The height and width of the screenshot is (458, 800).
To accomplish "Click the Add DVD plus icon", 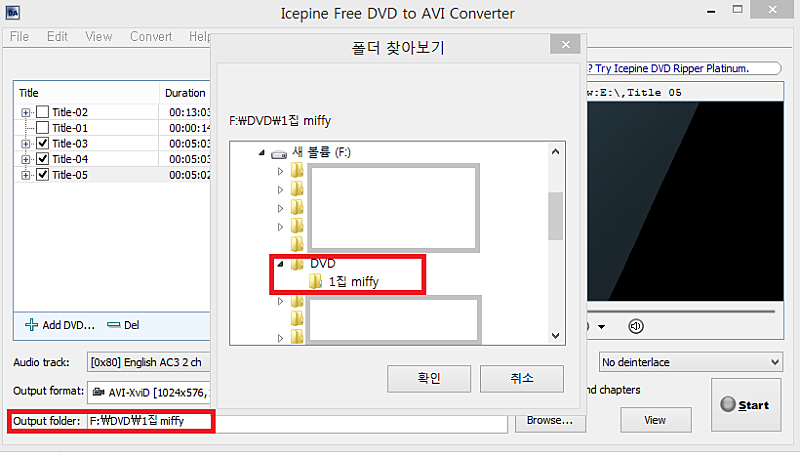I will click(31, 325).
